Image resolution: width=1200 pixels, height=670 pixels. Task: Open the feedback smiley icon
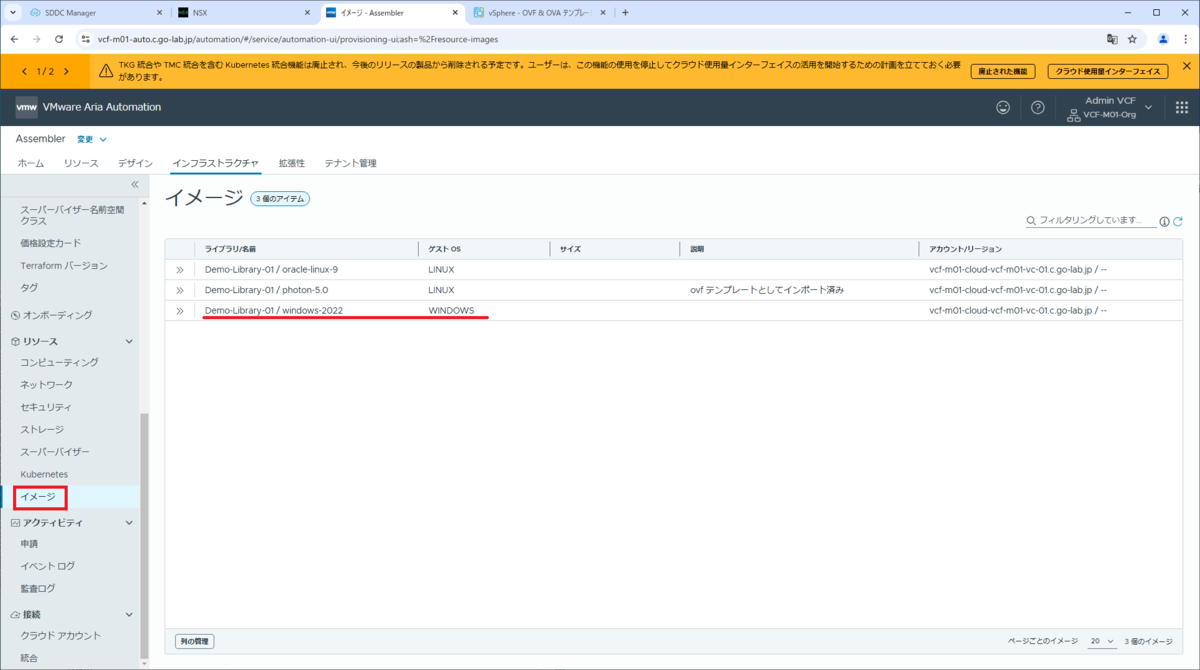pos(1003,107)
